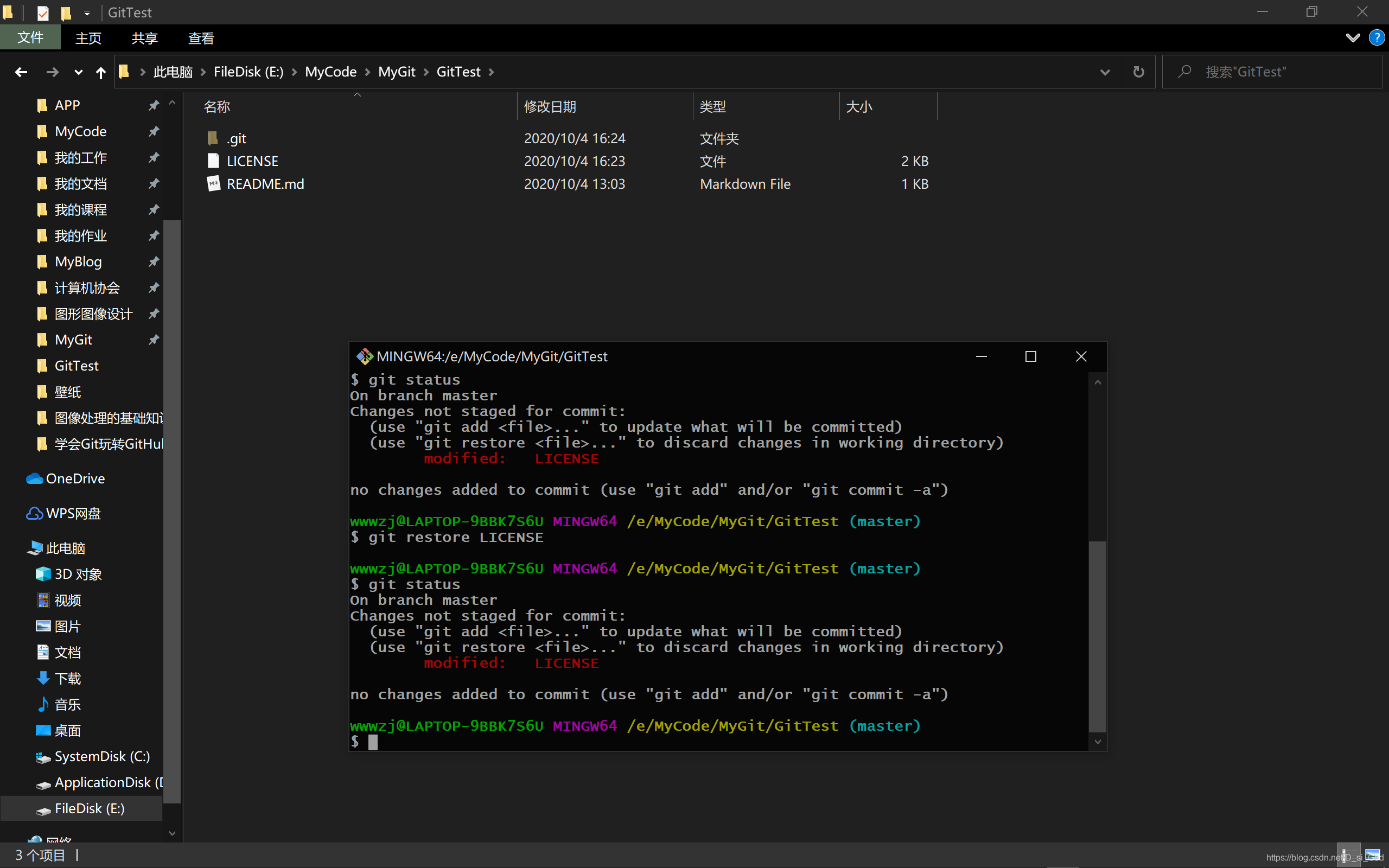The image size is (1389, 868).
Task: Click the SystemDisk (C:) drive icon
Action: tap(43, 757)
